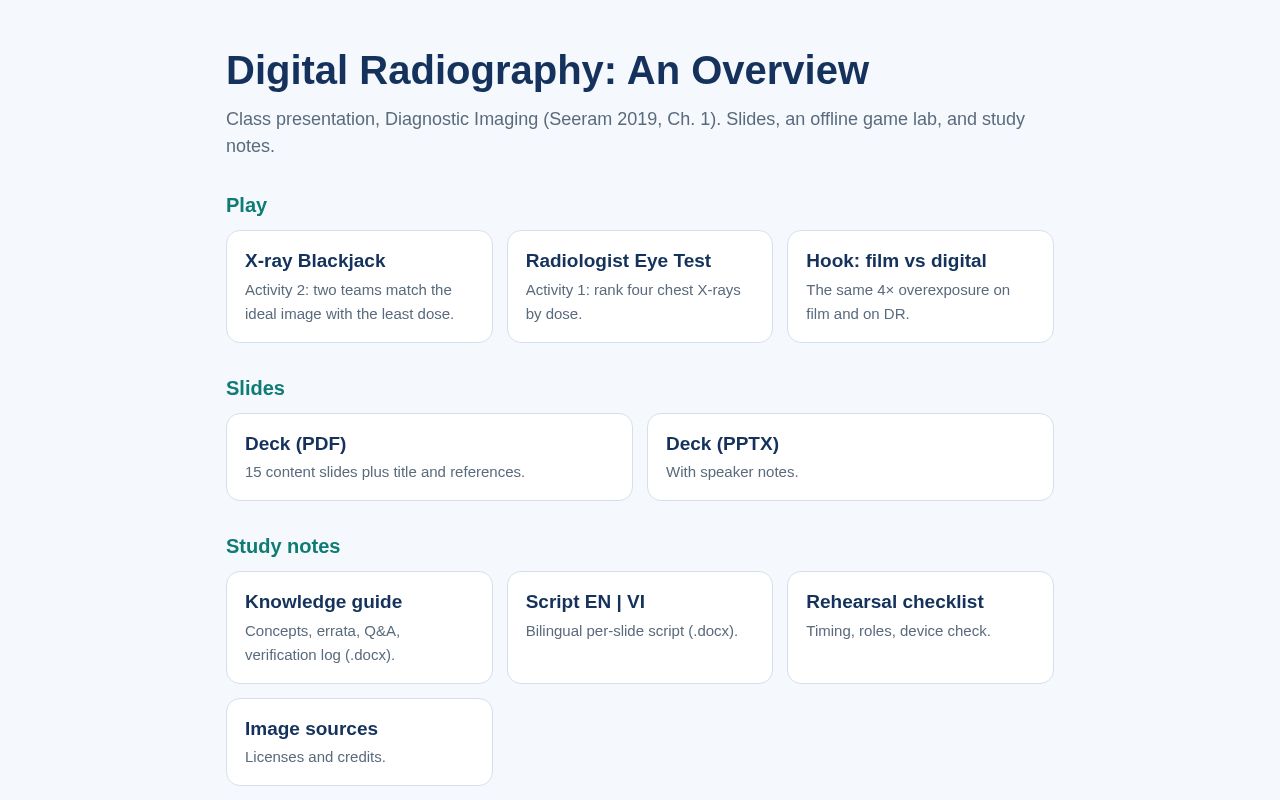The image size is (1280, 800).
Task: Open the Hook: film vs digital card
Action: click(x=920, y=287)
